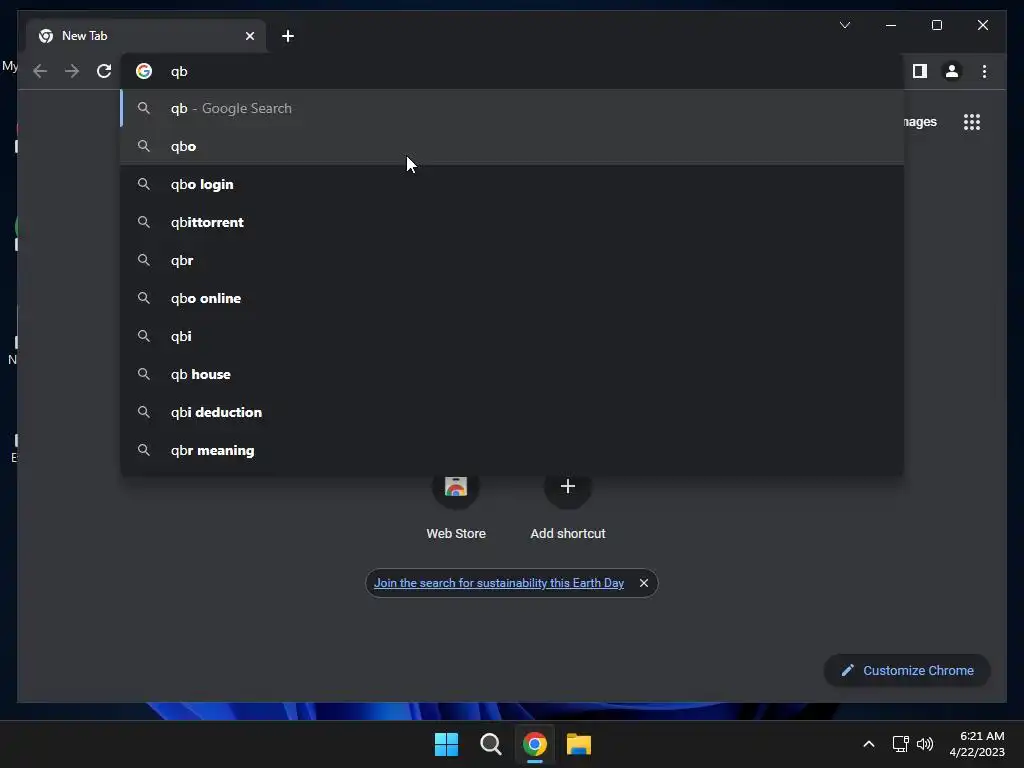Choose the 'qbo' suggestion
The image size is (1024, 768).
(x=513, y=146)
